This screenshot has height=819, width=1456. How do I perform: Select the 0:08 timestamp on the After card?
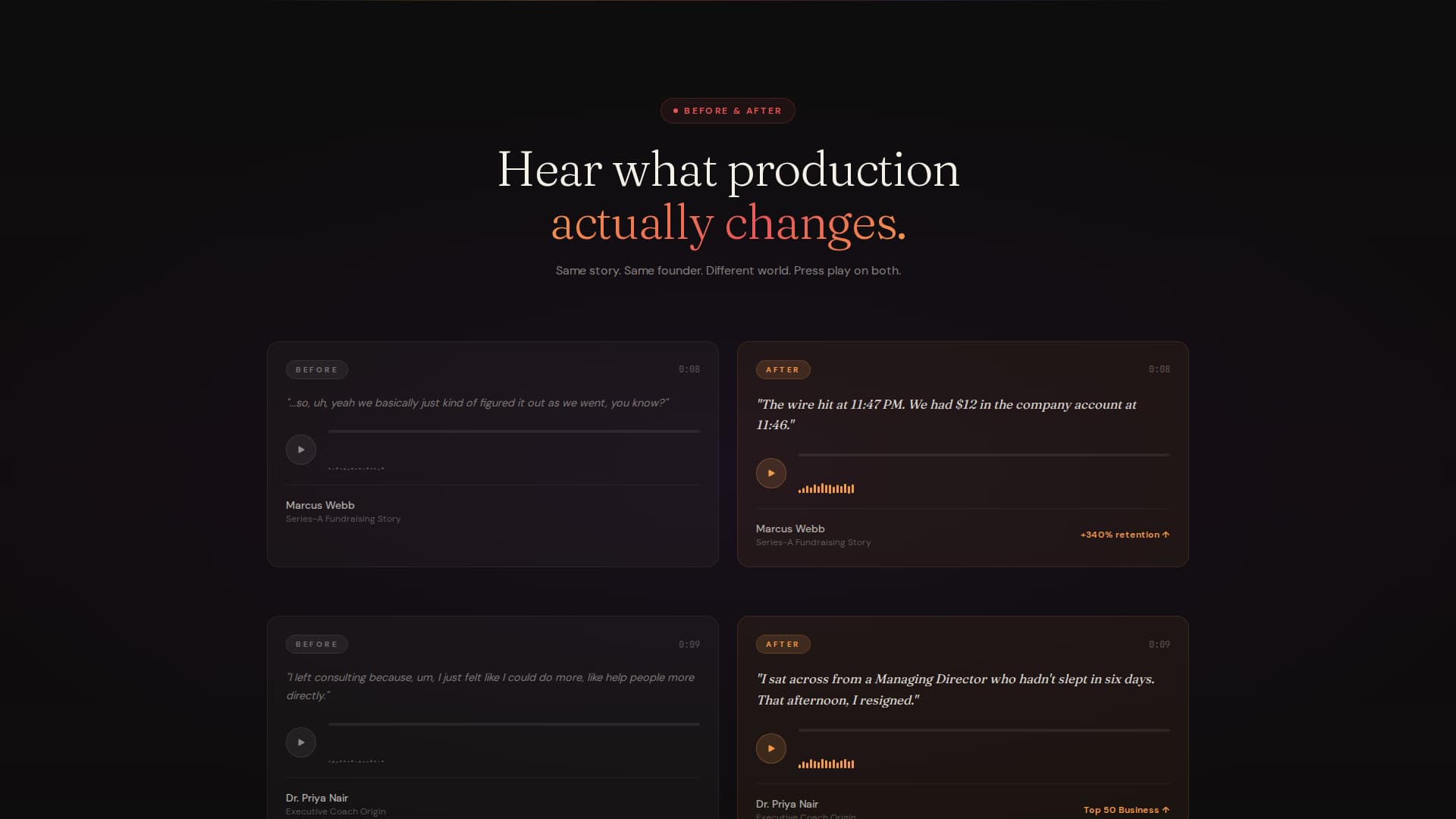coord(1160,369)
